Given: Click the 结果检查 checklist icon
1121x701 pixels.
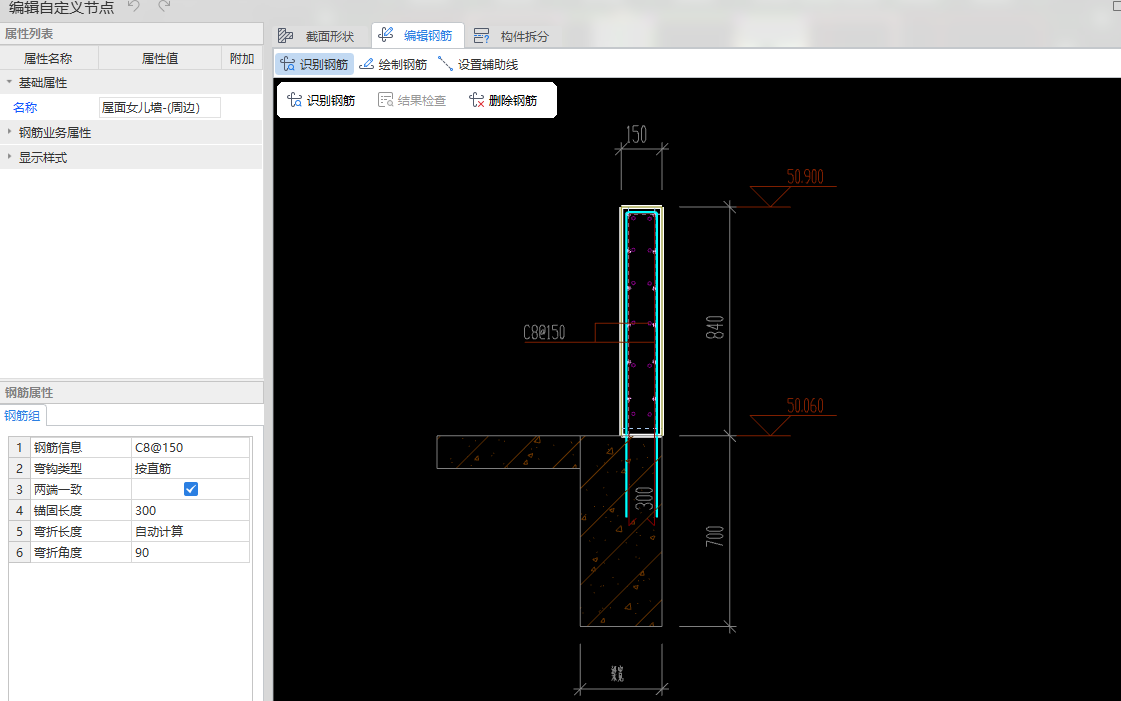Looking at the screenshot, I should [x=385, y=100].
